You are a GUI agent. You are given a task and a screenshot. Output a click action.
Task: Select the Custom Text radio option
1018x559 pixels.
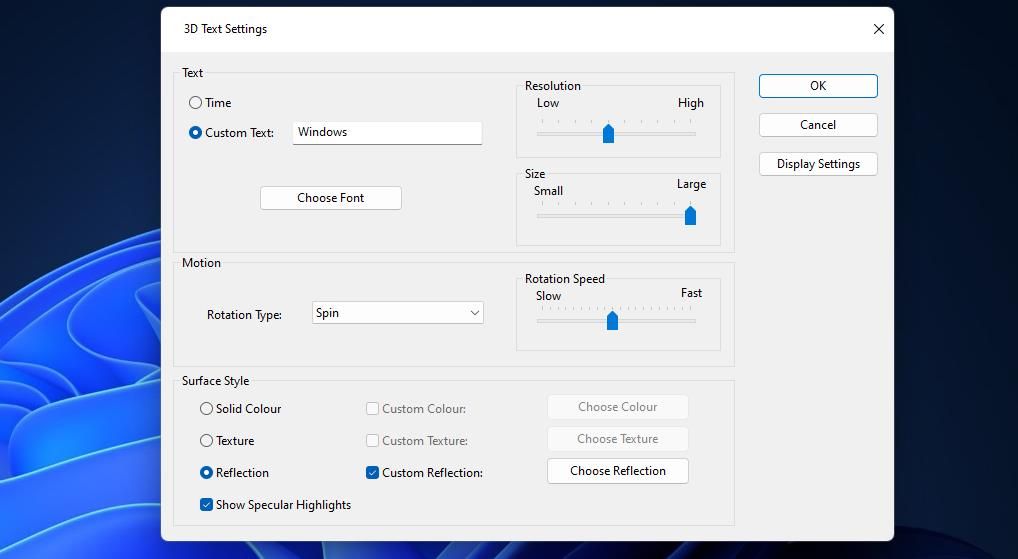[x=196, y=133]
